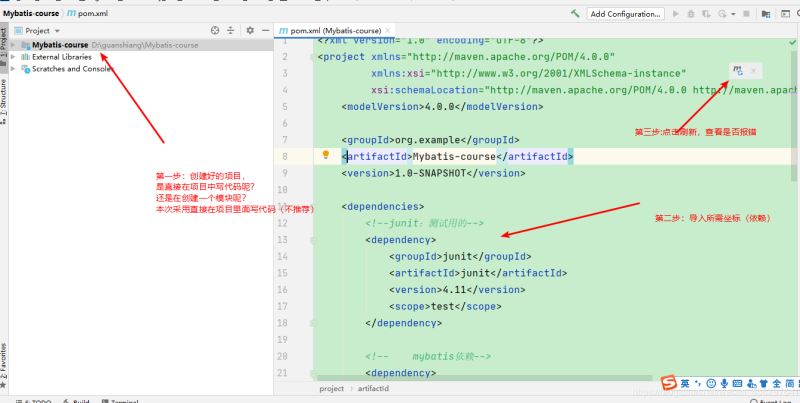
Task: Select Scratches and Consoles in project tree
Action: [72, 69]
